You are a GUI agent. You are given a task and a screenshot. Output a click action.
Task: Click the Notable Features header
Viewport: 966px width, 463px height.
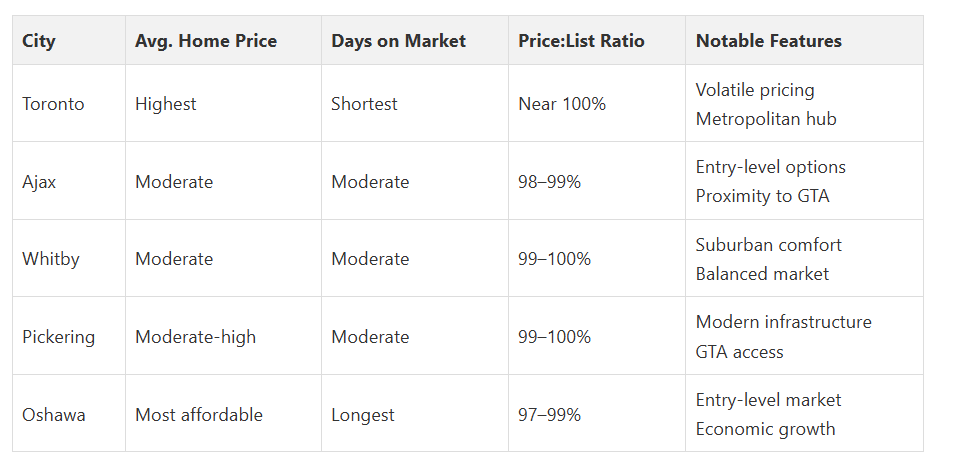768,41
